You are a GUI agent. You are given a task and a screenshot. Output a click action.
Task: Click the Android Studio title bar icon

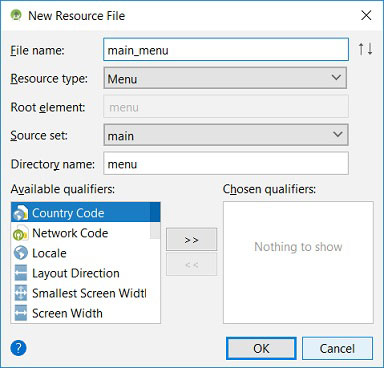click(16, 15)
